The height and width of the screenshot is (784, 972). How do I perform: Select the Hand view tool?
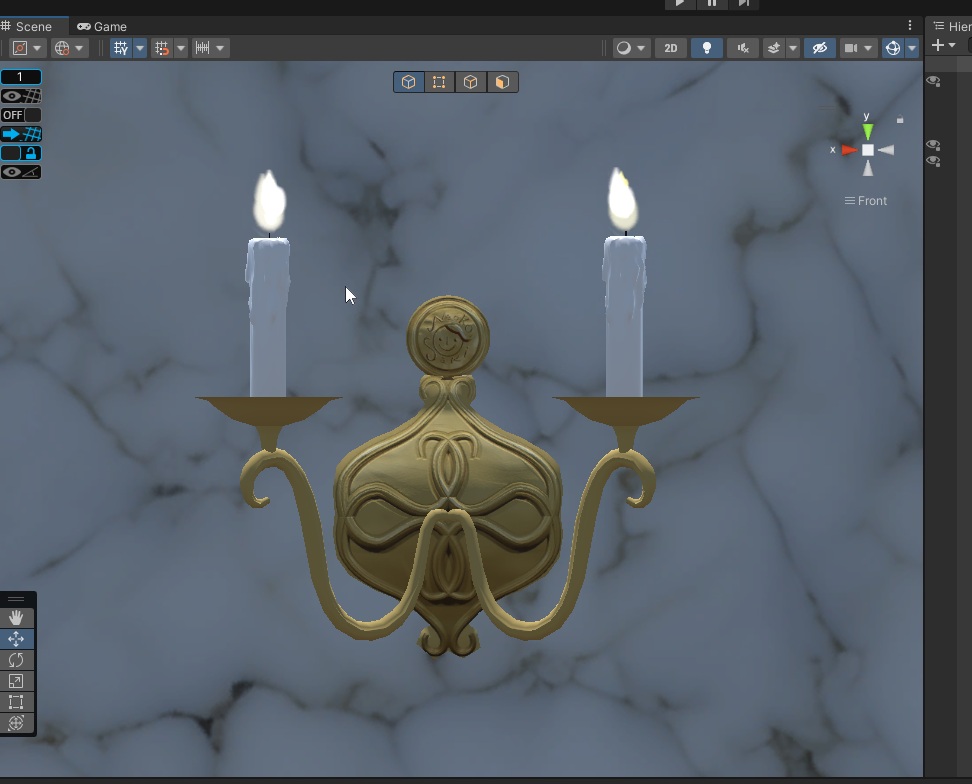(x=16, y=618)
